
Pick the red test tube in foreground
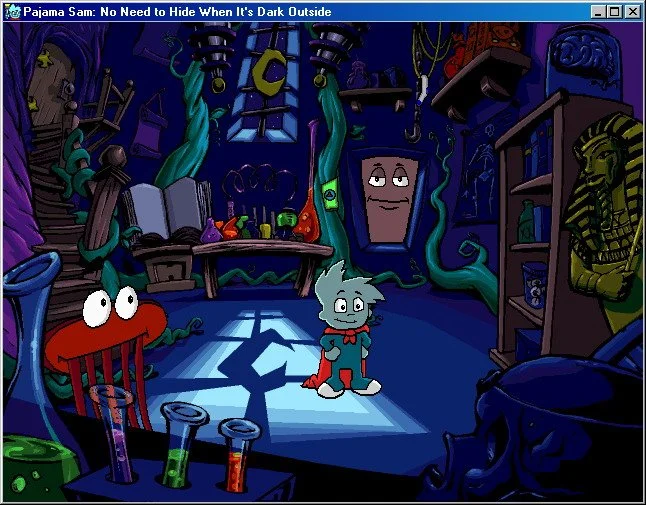point(238,455)
